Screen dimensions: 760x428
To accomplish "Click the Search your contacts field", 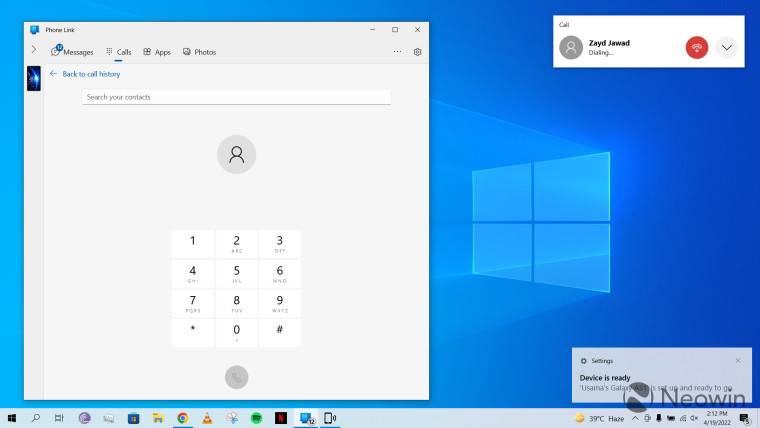I will [x=236, y=97].
